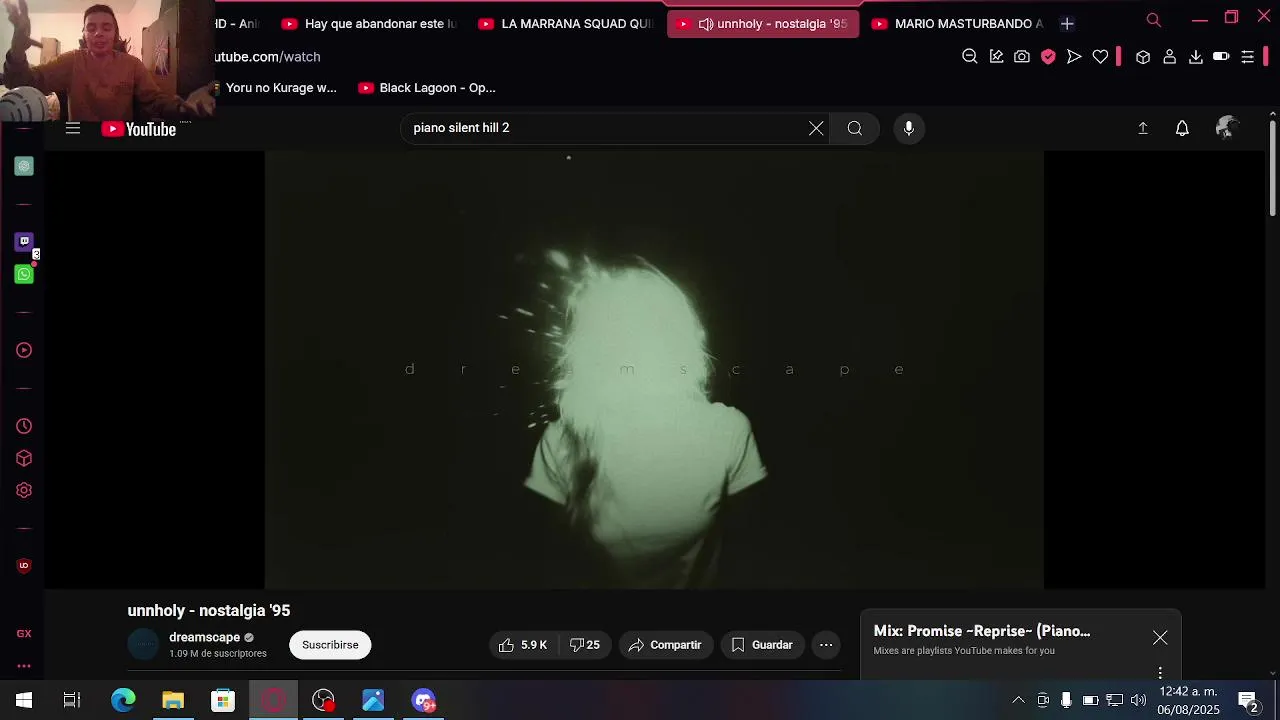Open Discord from the taskbar
Image resolution: width=1280 pixels, height=720 pixels.
423,700
